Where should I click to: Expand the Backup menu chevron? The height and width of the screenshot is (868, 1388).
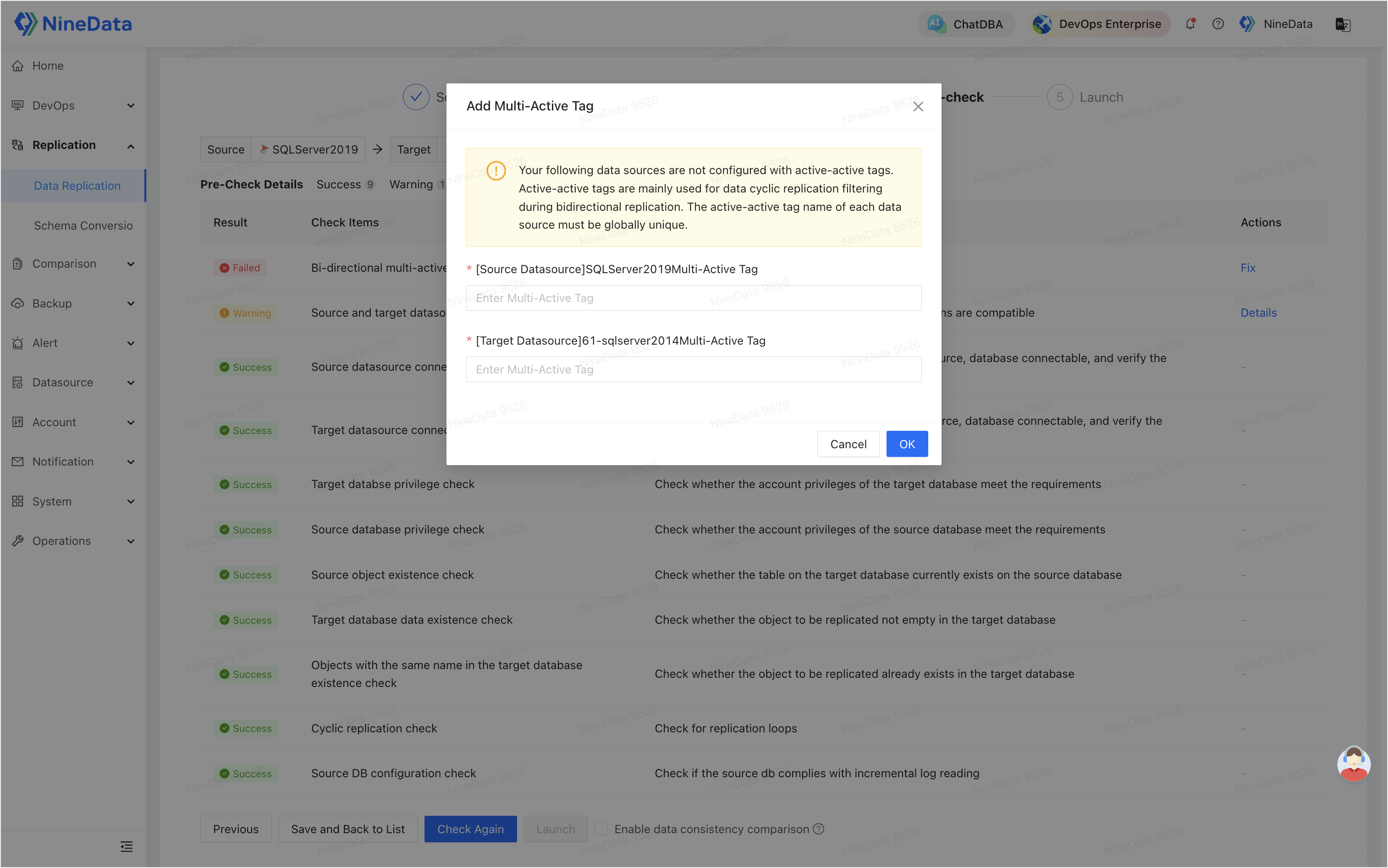click(131, 304)
